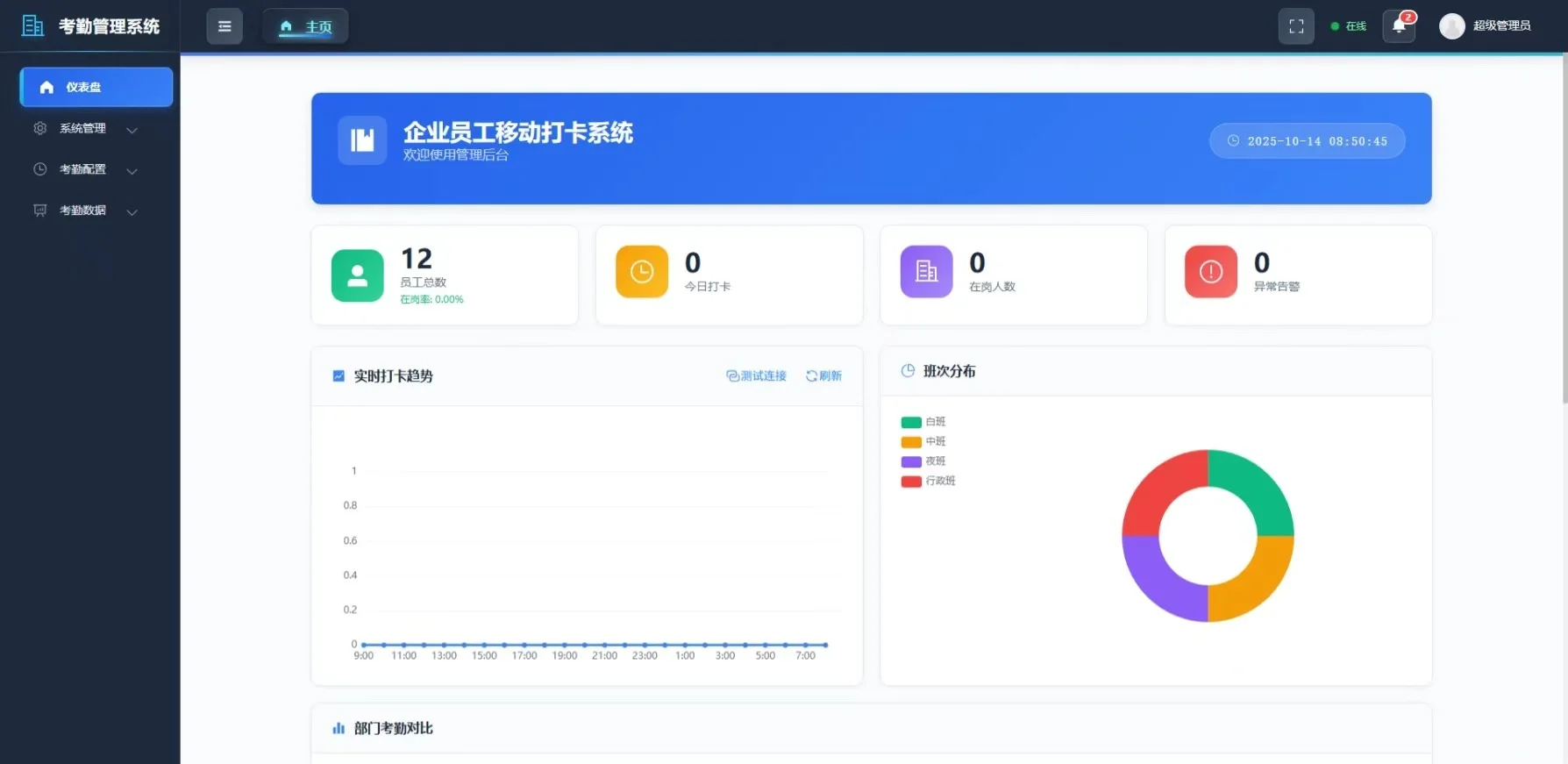Image resolution: width=1568 pixels, height=764 pixels.
Task: Click purple segment of donut chart
Action: coord(1160,584)
